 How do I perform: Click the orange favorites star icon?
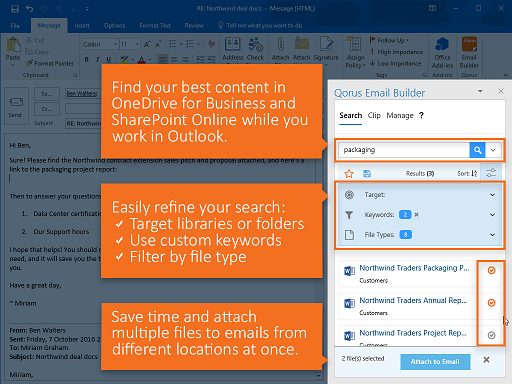349,174
